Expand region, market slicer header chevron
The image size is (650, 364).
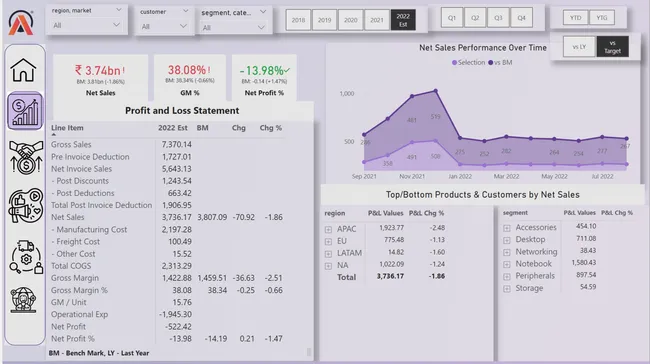pyautogui.click(x=119, y=10)
